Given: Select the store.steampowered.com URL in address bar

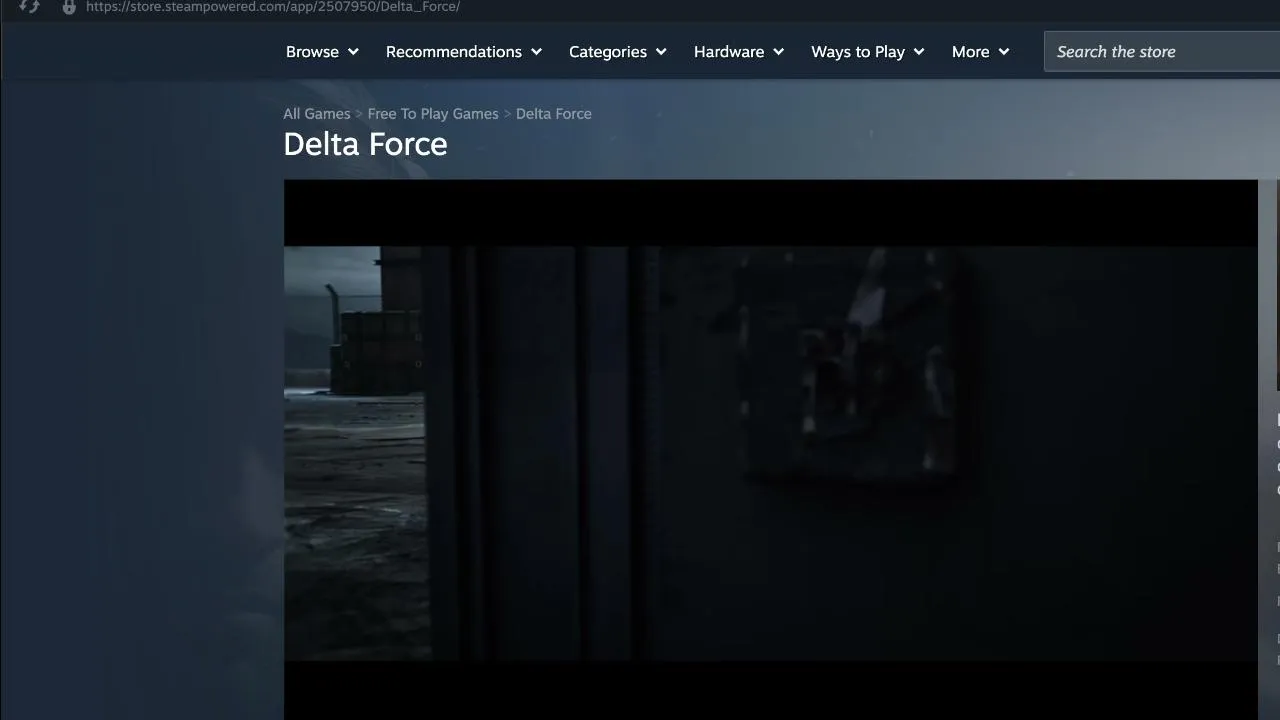Looking at the screenshot, I should tap(273, 7).
